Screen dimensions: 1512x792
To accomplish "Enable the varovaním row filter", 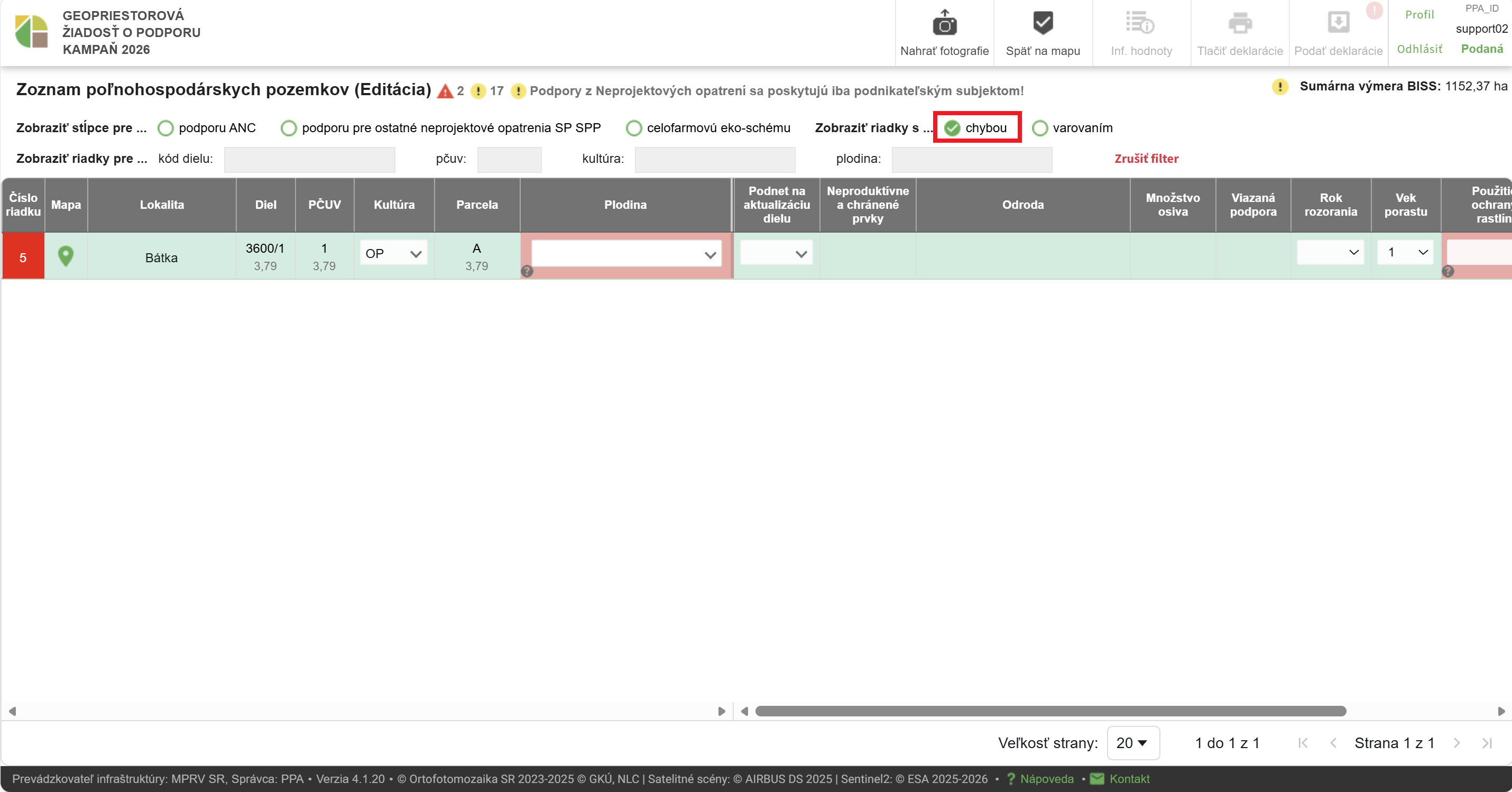I will (1039, 128).
